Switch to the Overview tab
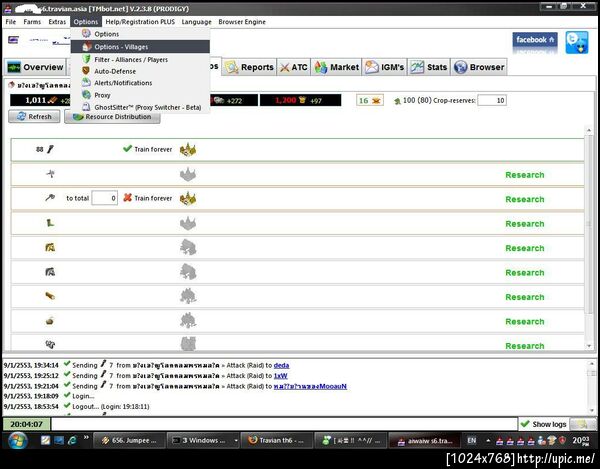600x469 pixels. (x=36, y=67)
